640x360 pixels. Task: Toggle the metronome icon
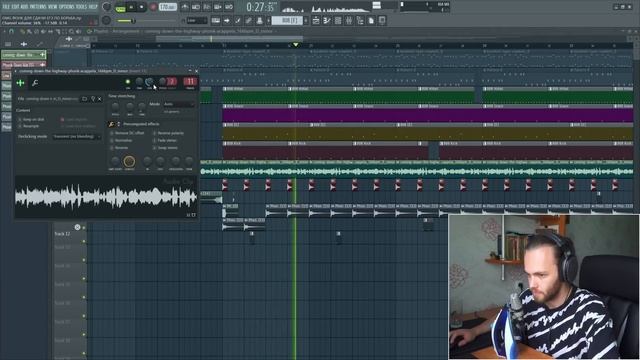[185, 7]
